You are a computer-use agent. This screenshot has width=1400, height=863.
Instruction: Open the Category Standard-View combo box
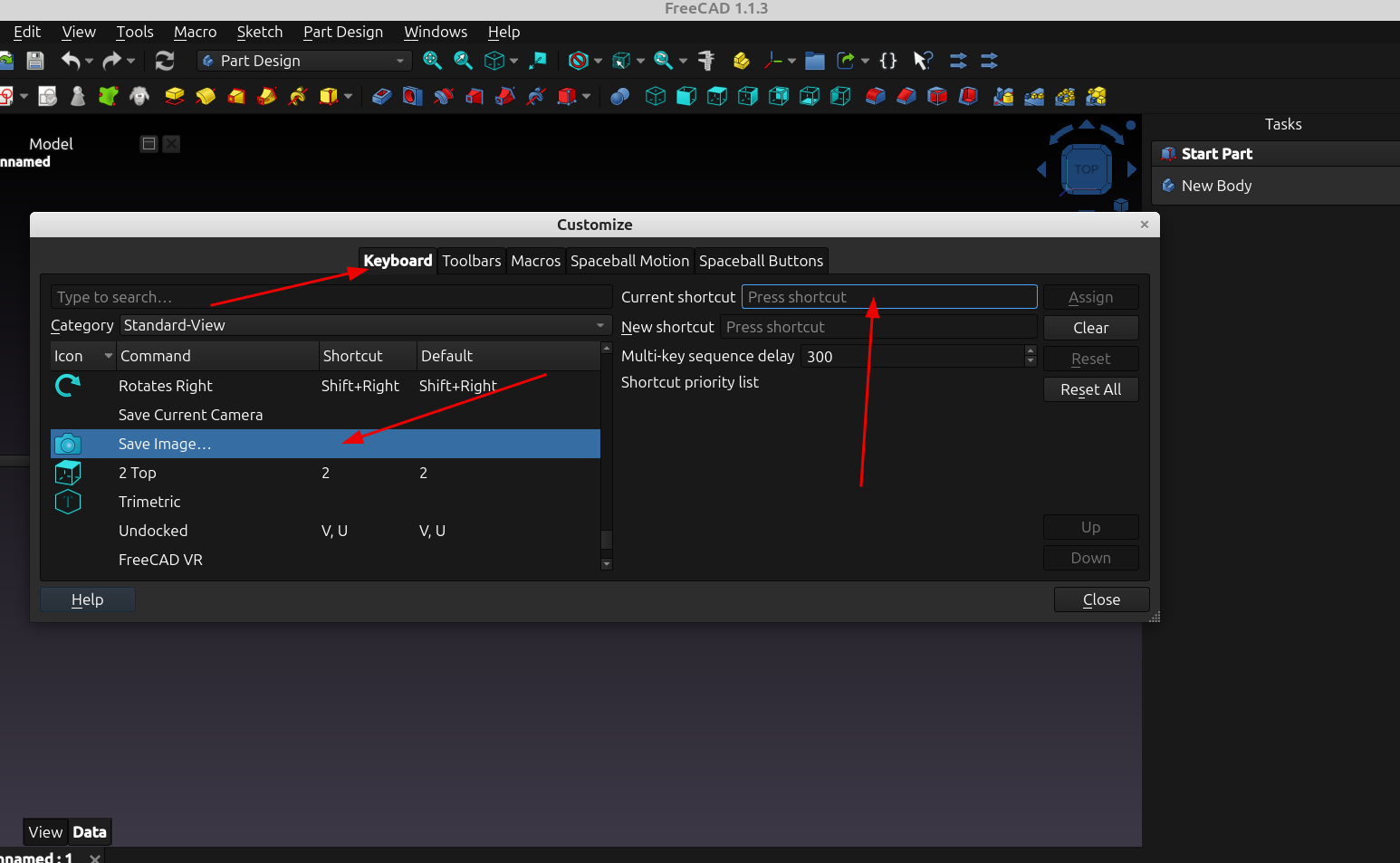point(366,325)
